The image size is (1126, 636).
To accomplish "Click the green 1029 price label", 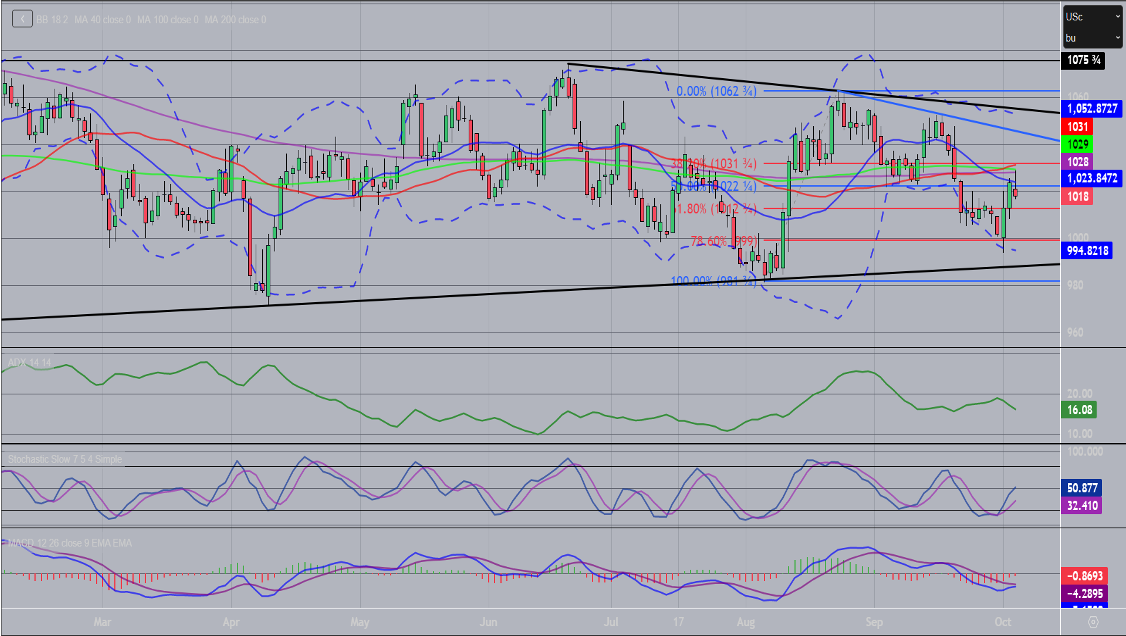I will [x=1077, y=145].
